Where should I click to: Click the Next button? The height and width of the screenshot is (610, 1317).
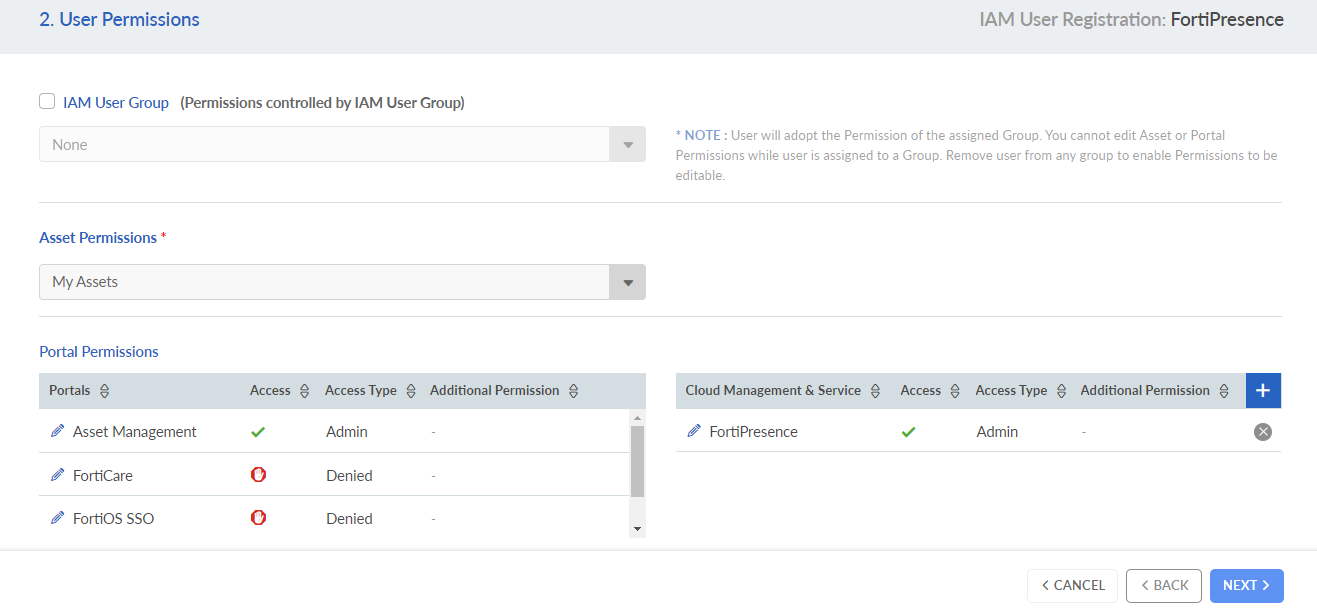pyautogui.click(x=1246, y=585)
